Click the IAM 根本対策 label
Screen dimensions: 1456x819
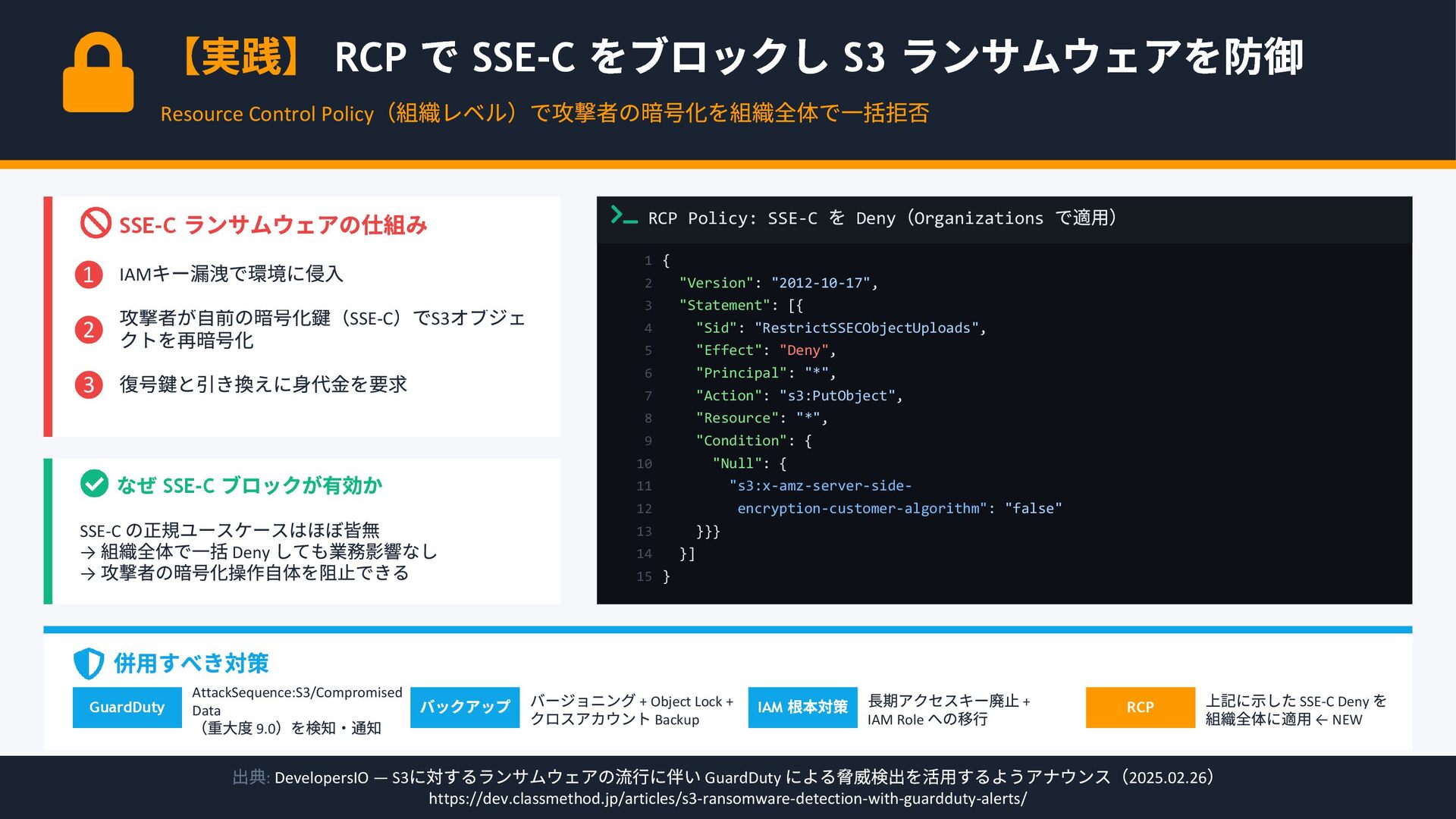[x=802, y=707]
